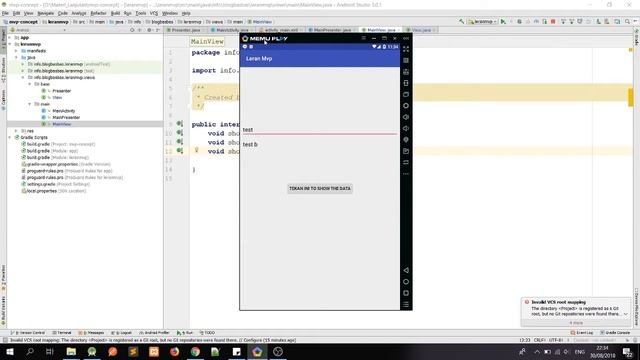Open File Explorer from the taskbar
Viewport: 640px width, 360px height.
click(71, 351)
